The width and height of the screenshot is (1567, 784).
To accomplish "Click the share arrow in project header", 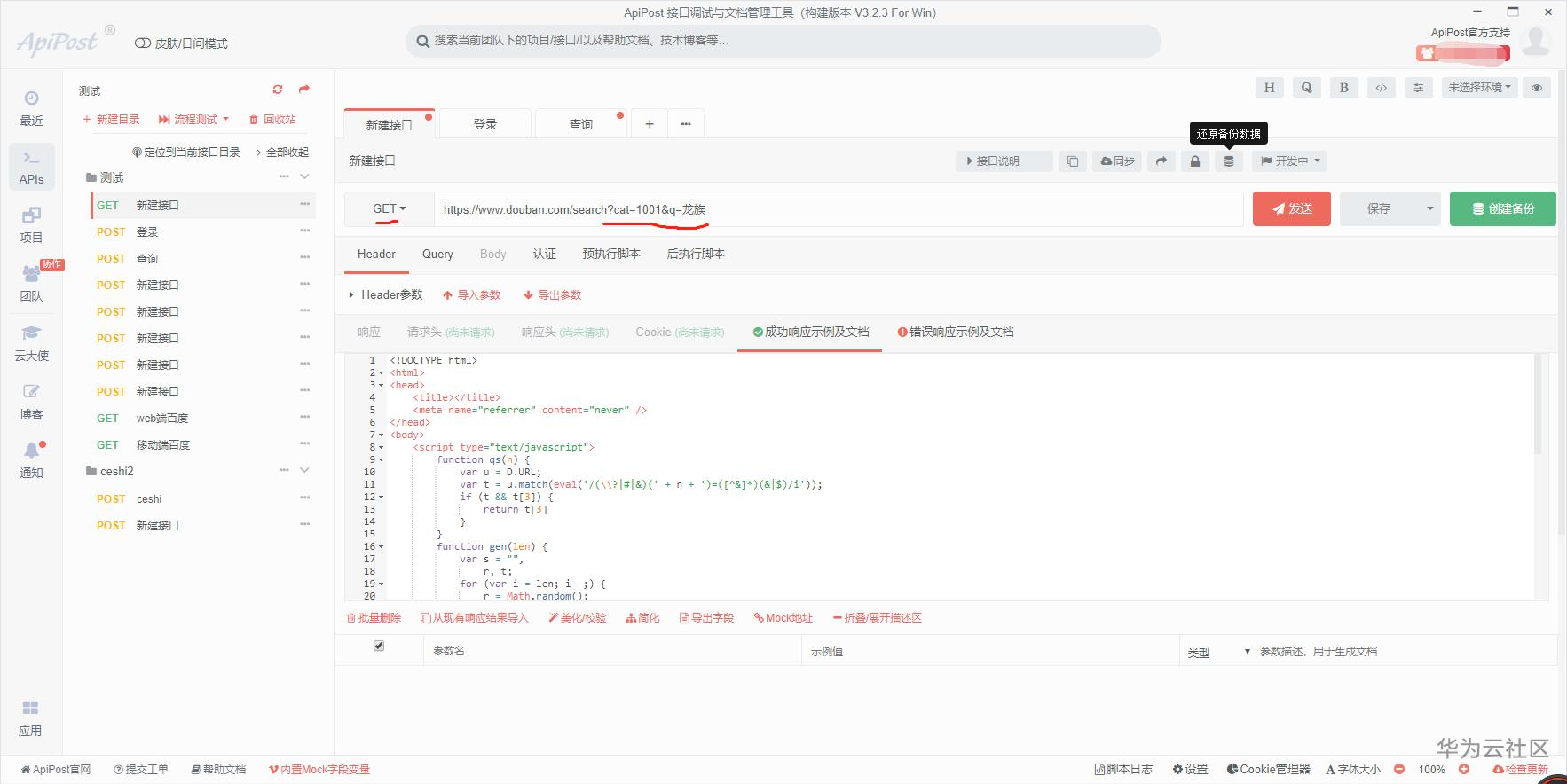I will (x=304, y=90).
